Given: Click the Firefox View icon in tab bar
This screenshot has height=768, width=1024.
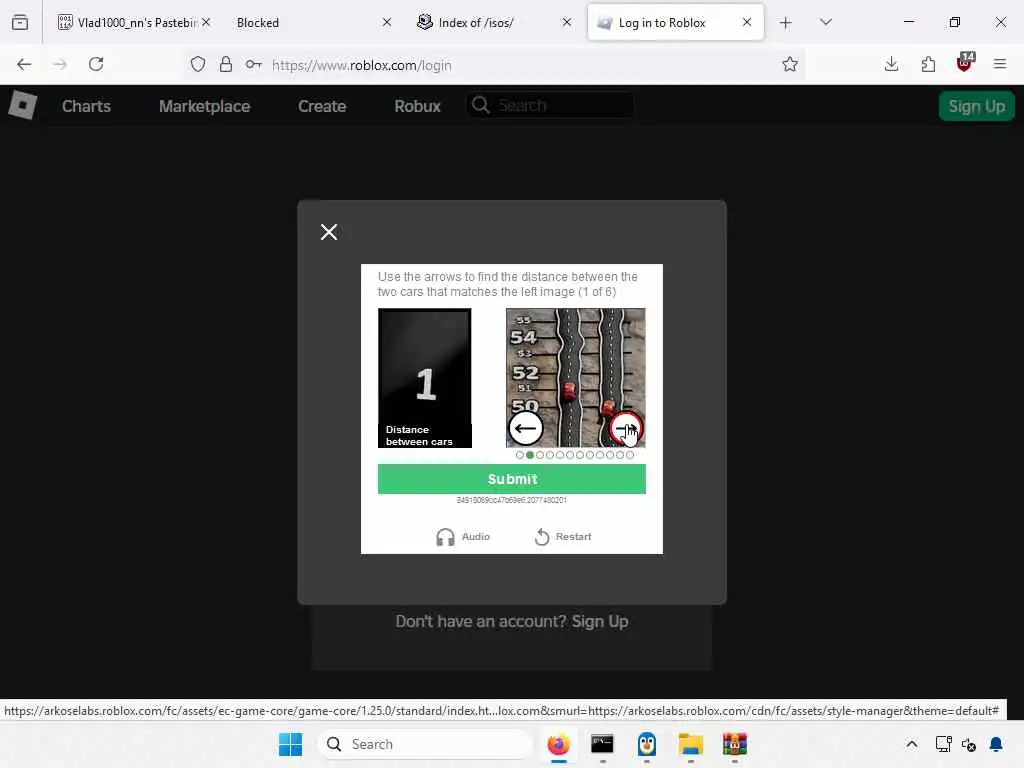Looking at the screenshot, I should click(x=20, y=22).
